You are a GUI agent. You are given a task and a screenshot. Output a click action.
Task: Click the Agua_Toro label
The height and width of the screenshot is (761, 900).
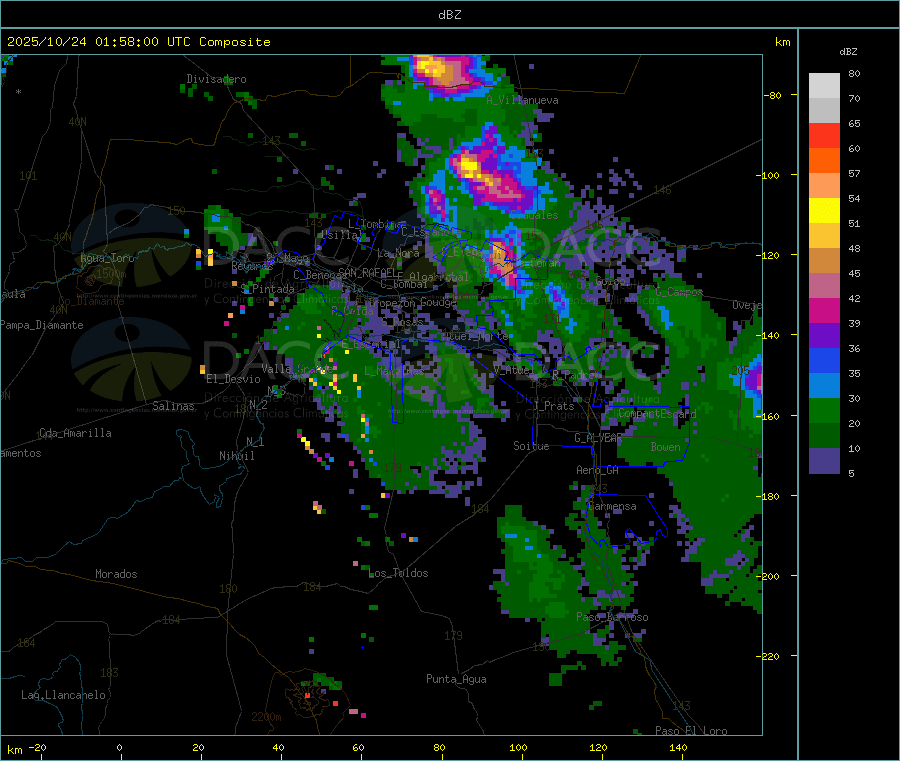(107, 258)
